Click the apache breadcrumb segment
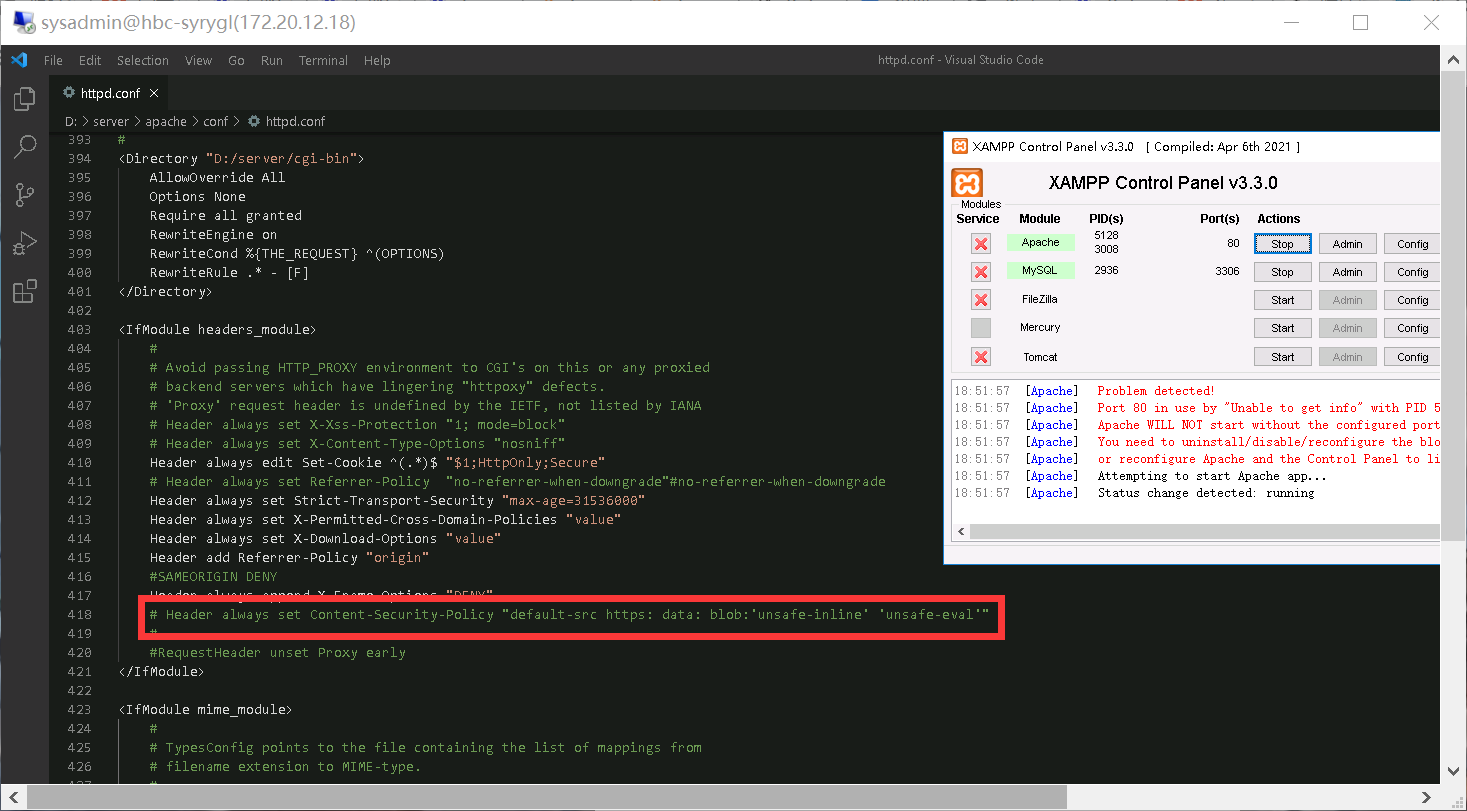This screenshot has width=1467, height=811. coord(166,121)
